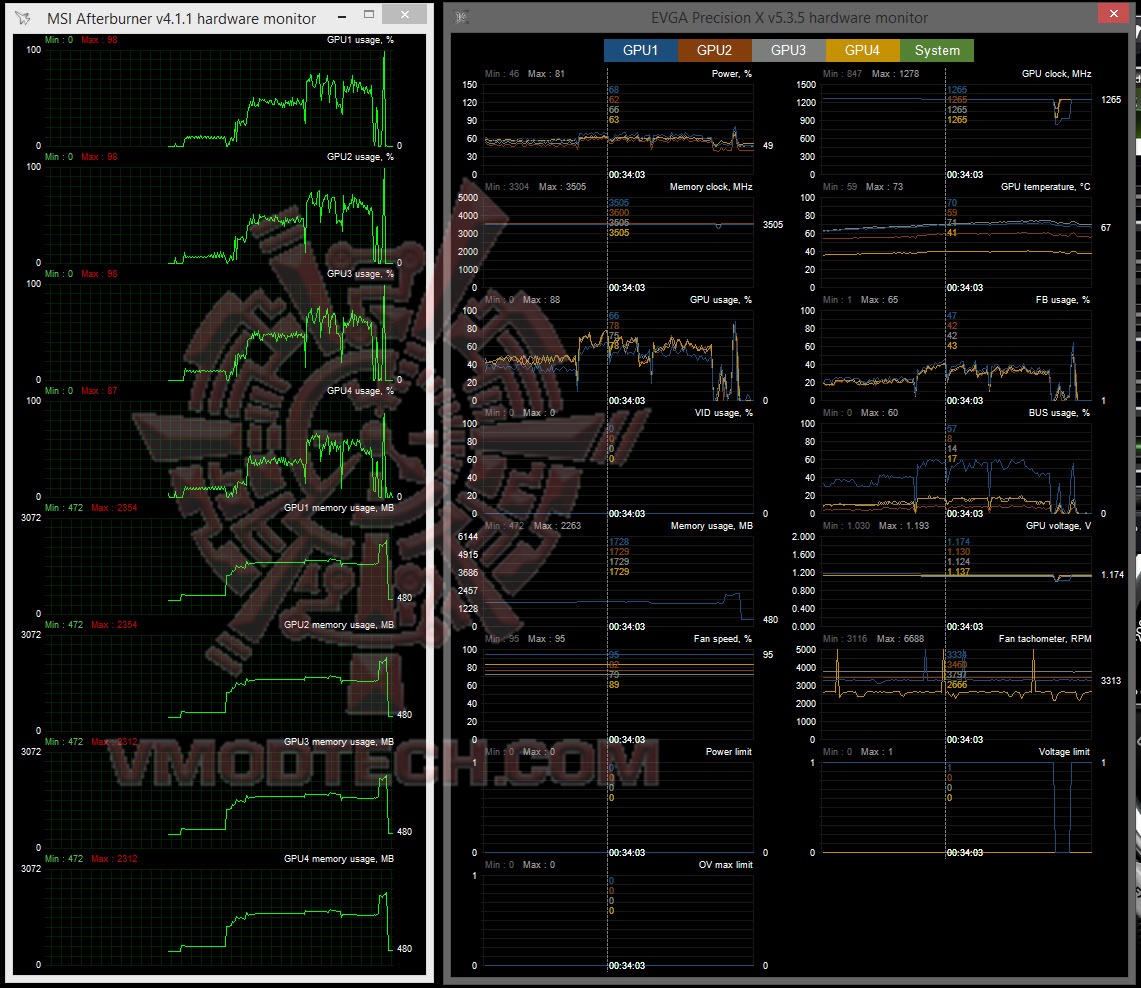This screenshot has width=1141, height=988.
Task: Click the 00:34:03 marker under Voltage limit graph
Action: point(965,853)
